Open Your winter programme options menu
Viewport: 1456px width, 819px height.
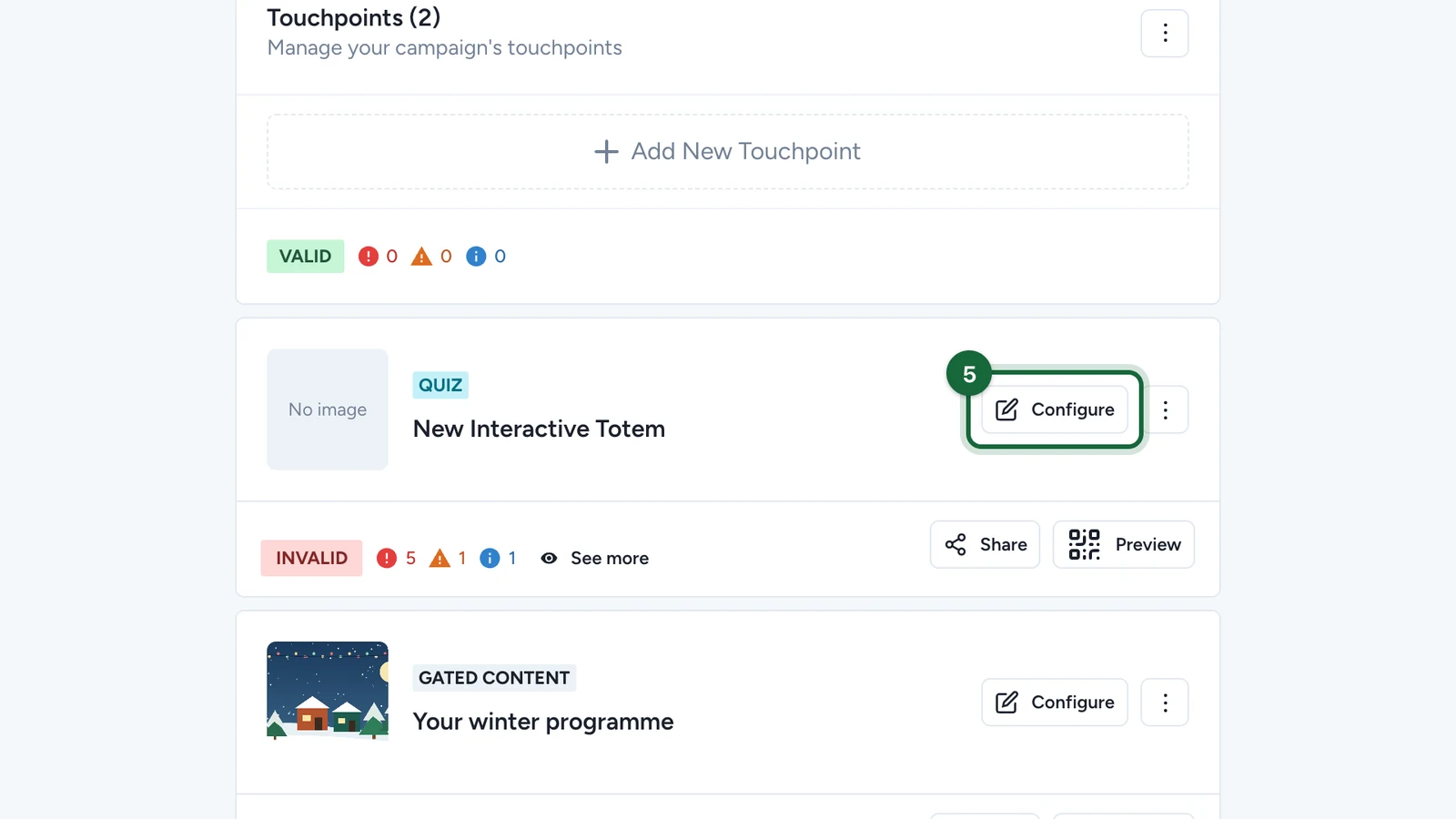pyautogui.click(x=1165, y=703)
